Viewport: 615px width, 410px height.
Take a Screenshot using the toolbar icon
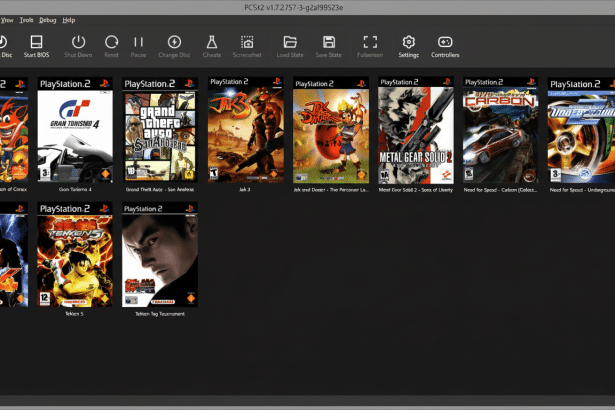coord(247,42)
